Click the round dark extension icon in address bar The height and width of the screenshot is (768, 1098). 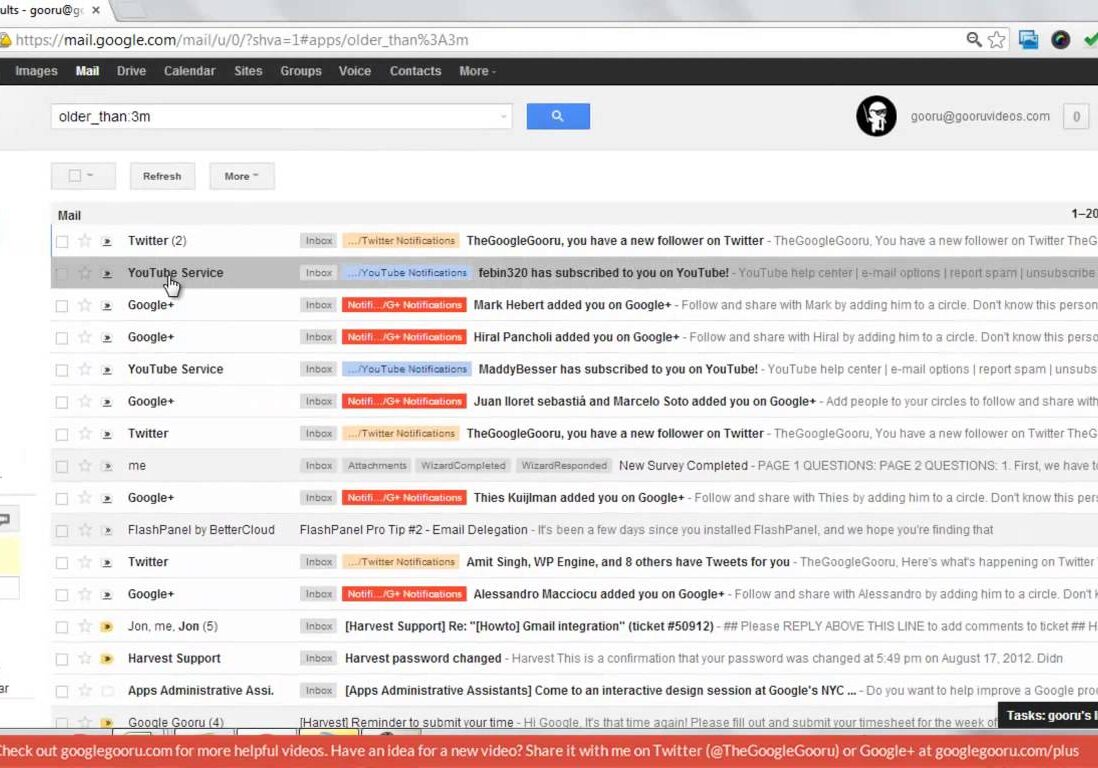(1060, 40)
